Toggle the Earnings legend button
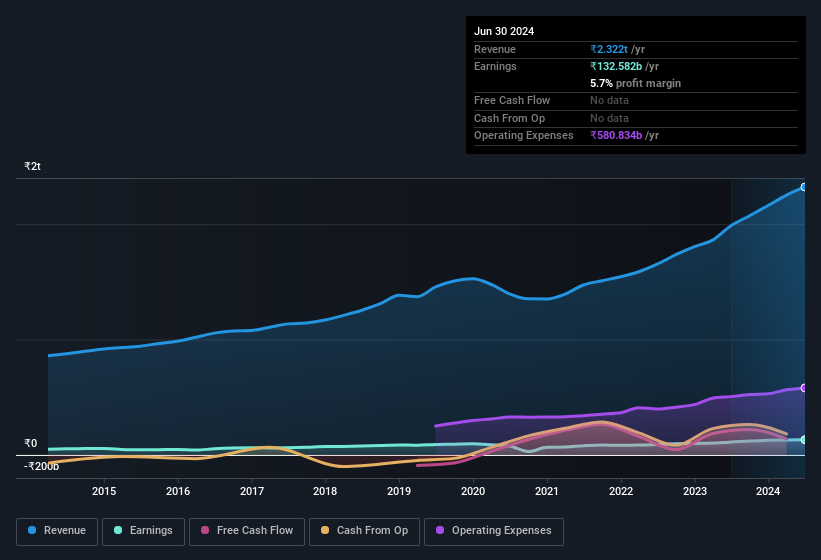 click(143, 531)
